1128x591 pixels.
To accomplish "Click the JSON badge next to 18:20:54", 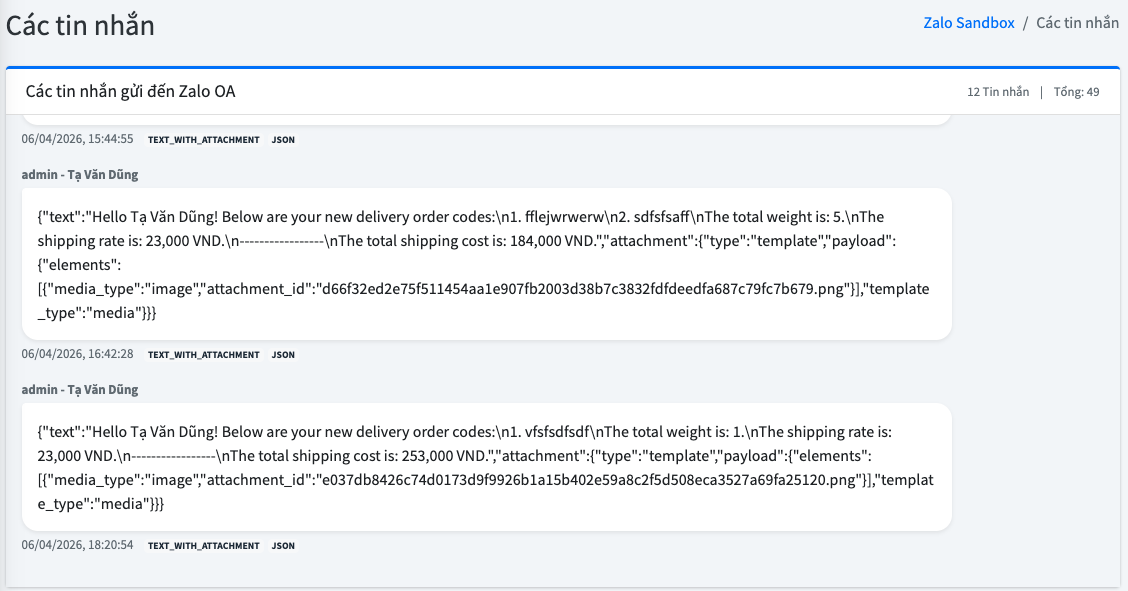I will click(x=283, y=546).
